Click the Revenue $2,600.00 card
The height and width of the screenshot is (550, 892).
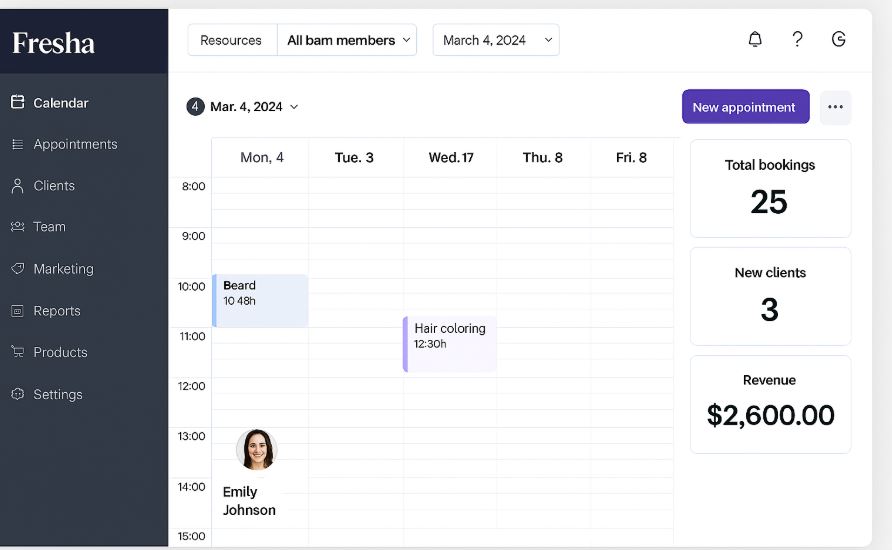[x=770, y=404]
